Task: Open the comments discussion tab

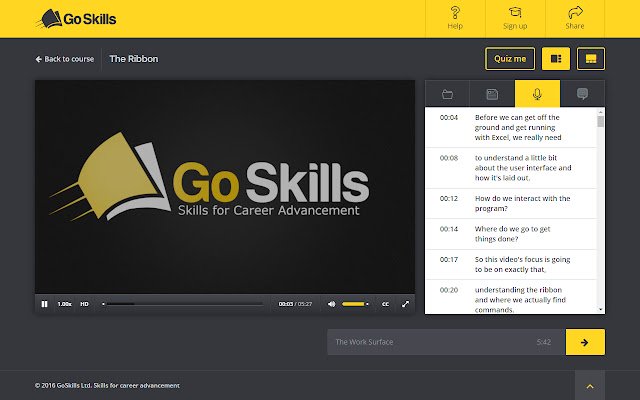Action: tap(582, 94)
